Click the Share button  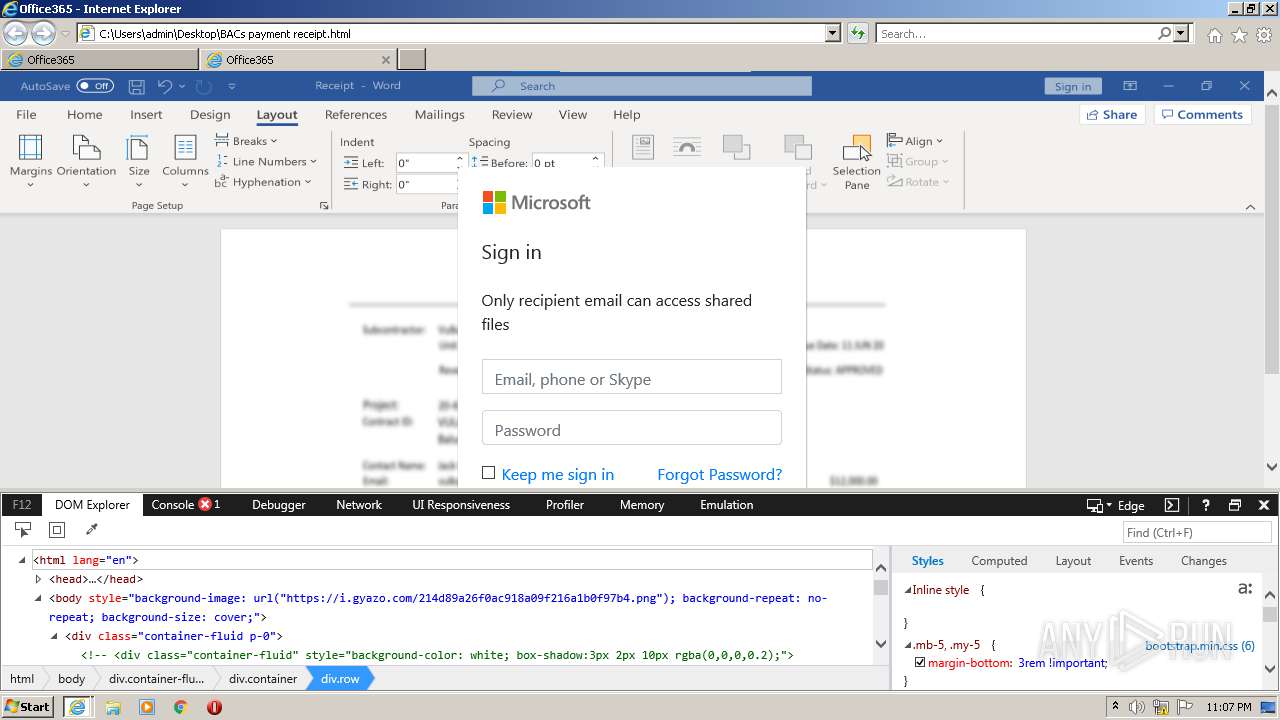coord(1112,115)
